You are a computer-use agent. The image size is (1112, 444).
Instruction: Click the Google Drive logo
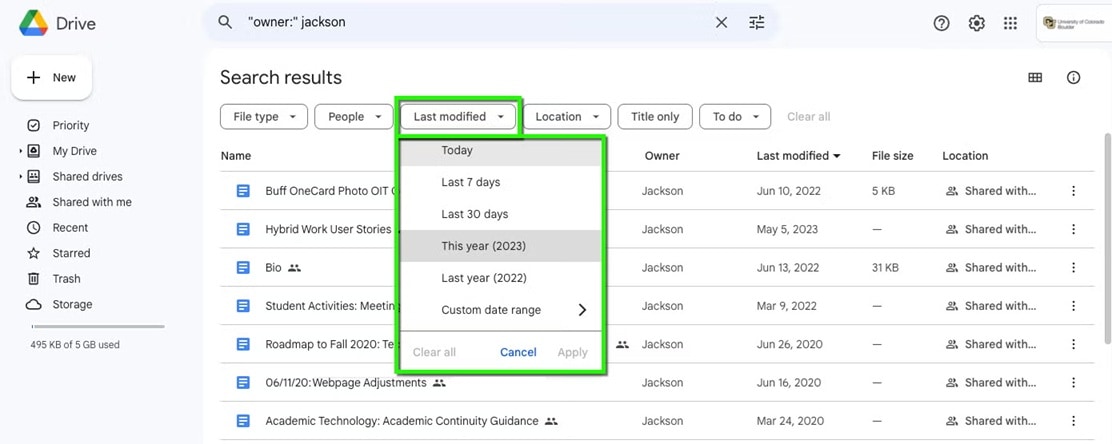coord(33,23)
